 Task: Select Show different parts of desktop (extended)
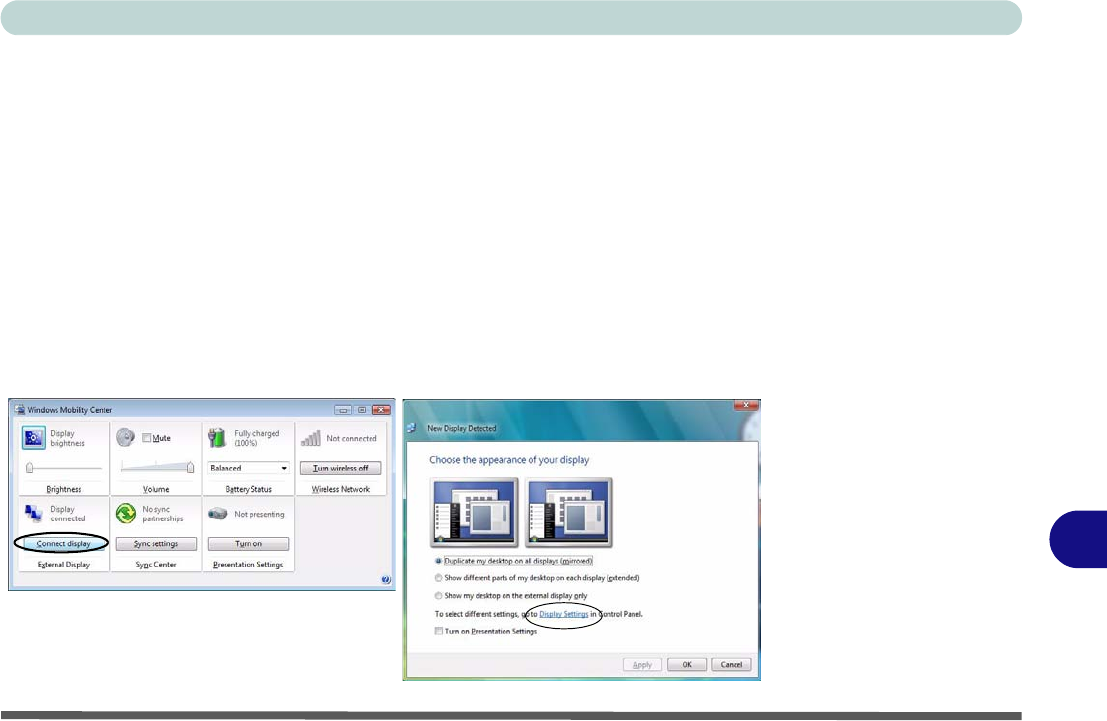click(438, 578)
